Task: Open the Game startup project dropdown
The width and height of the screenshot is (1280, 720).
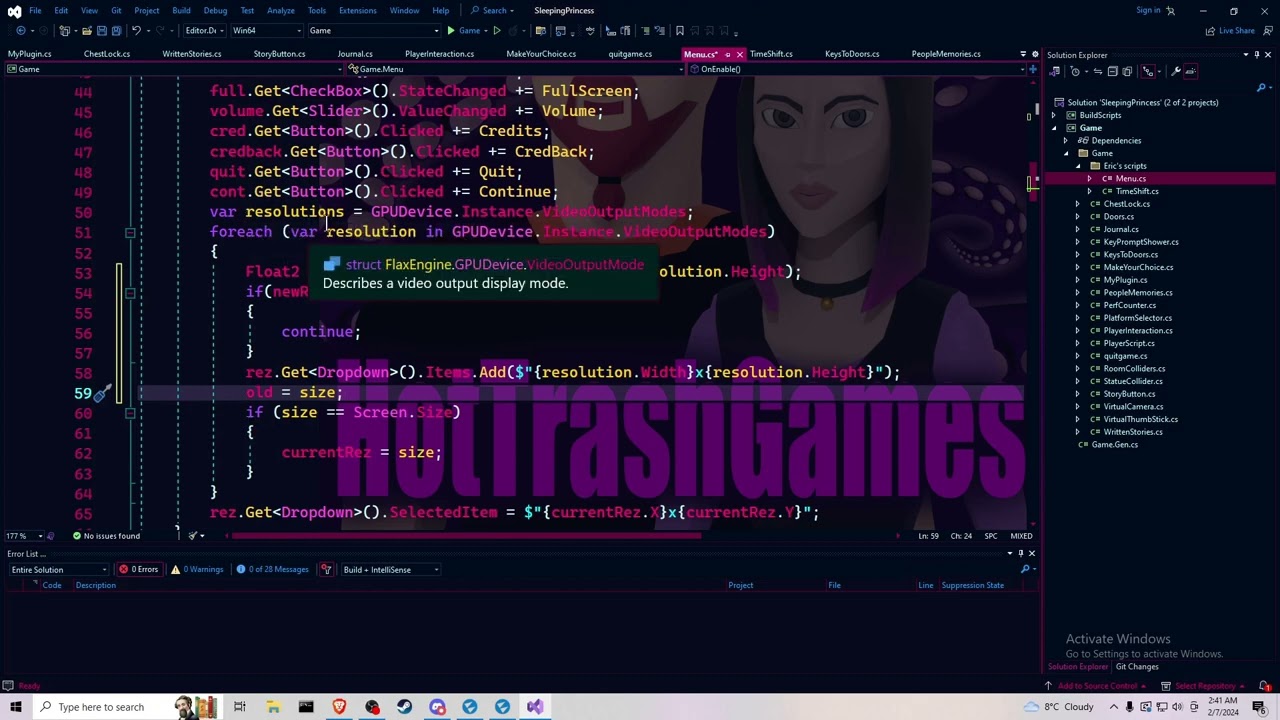Action: point(374,31)
